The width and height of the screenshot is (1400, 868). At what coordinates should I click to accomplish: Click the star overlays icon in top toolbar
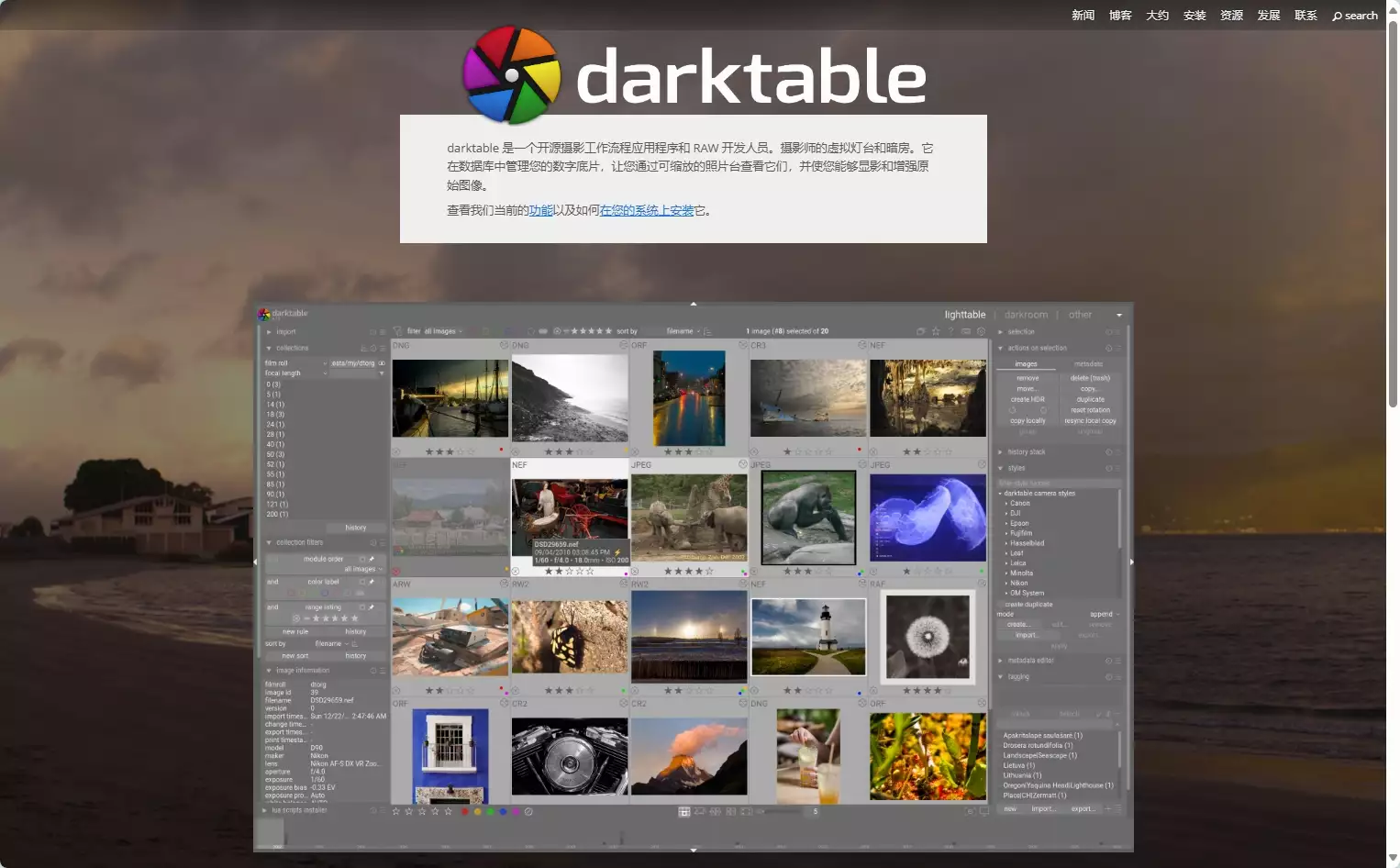point(936,331)
